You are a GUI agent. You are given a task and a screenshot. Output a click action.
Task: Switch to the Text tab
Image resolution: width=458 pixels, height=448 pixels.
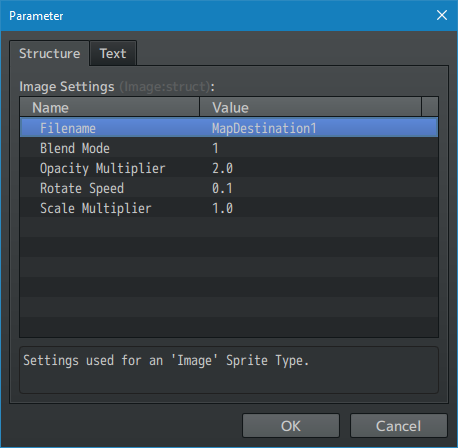tap(113, 53)
